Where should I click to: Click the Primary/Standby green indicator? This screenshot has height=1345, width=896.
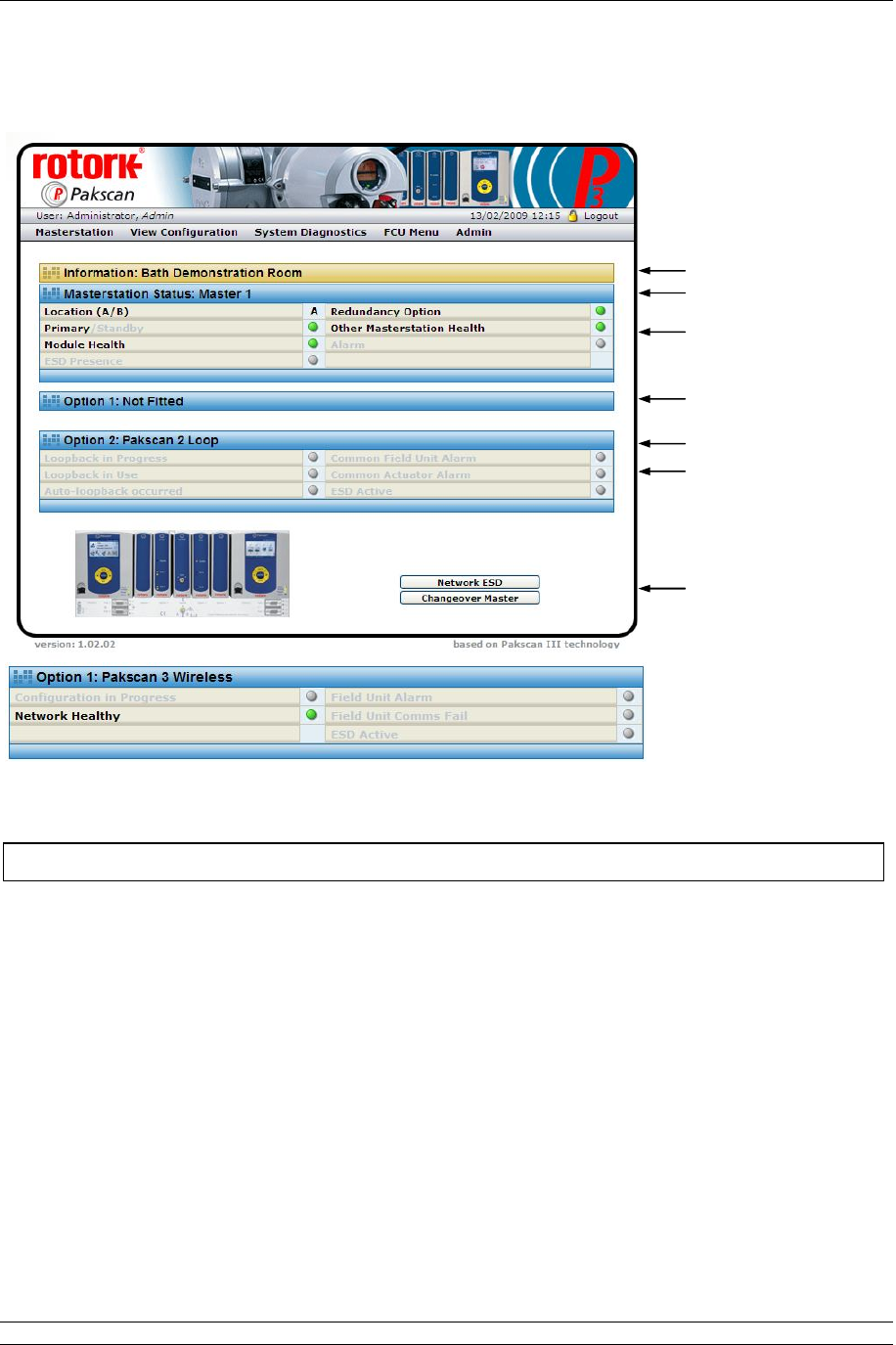[x=313, y=328]
